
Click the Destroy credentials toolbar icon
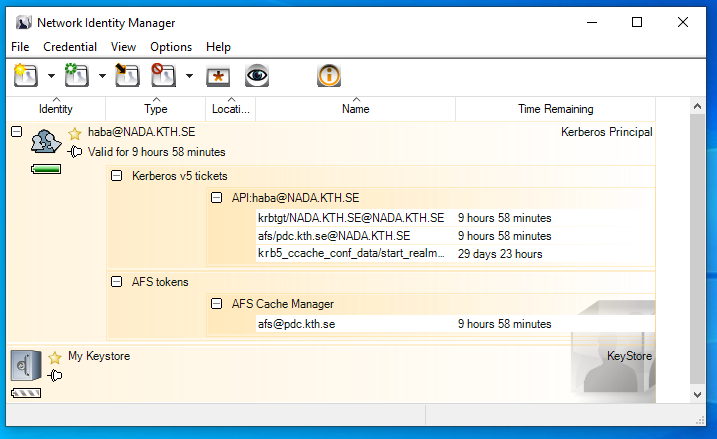pyautogui.click(x=163, y=75)
